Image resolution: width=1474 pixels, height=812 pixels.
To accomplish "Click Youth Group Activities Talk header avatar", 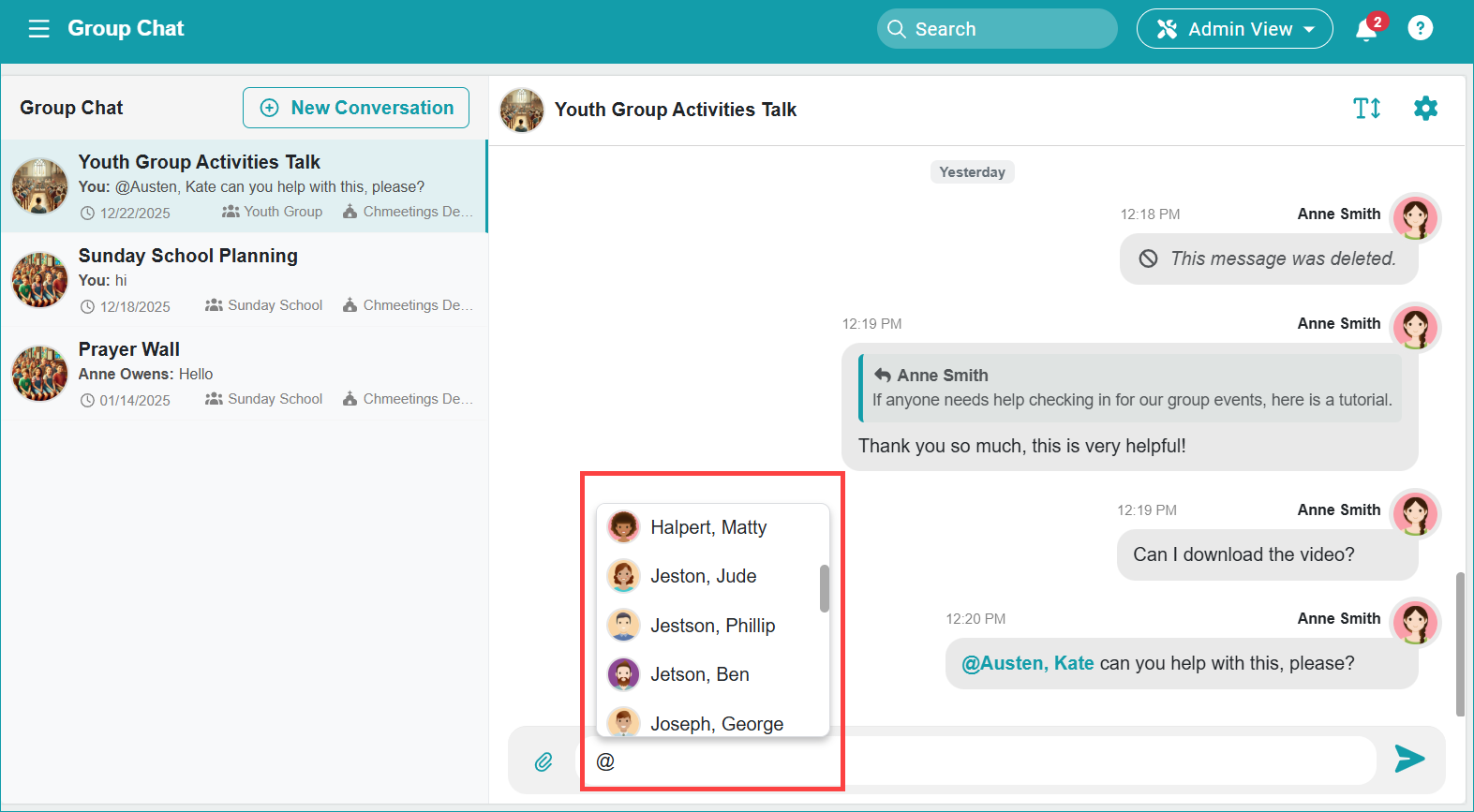I will 522,110.
